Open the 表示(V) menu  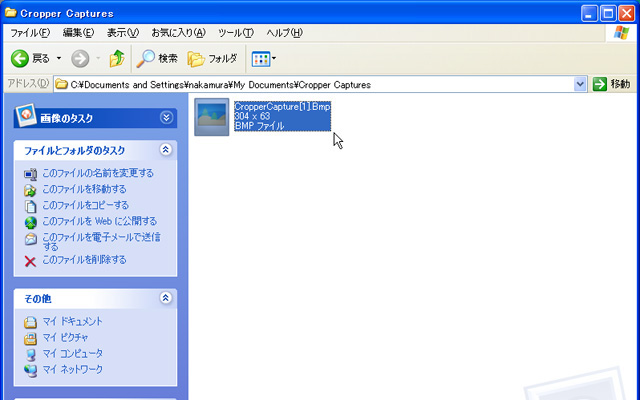point(122,33)
